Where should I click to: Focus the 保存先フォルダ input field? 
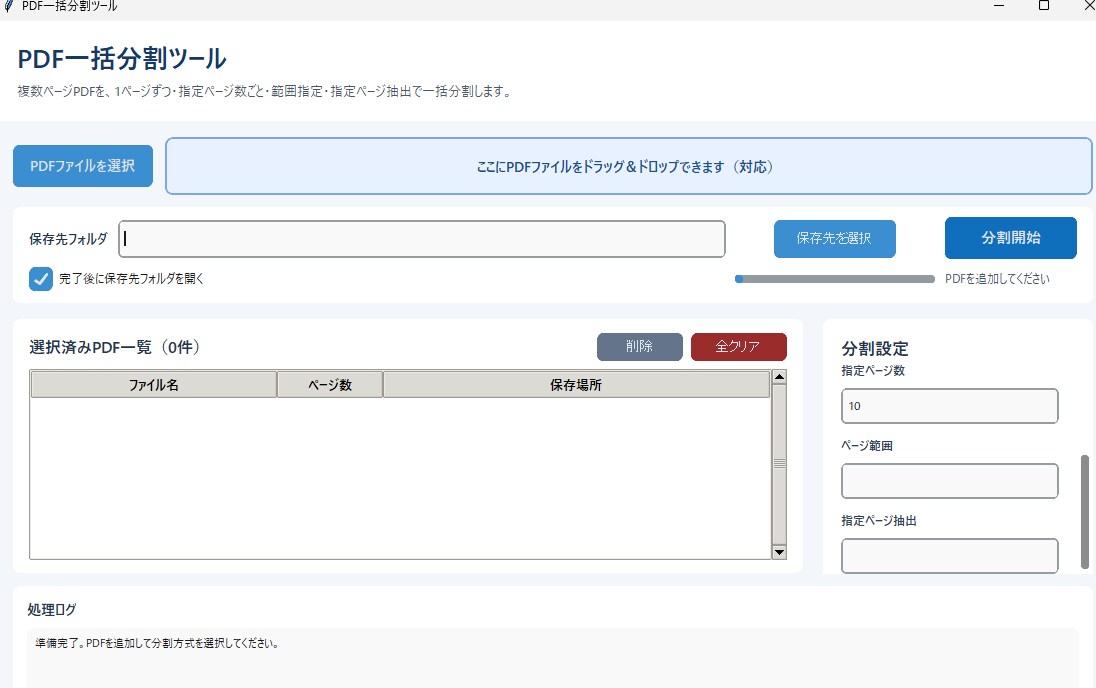click(x=422, y=239)
